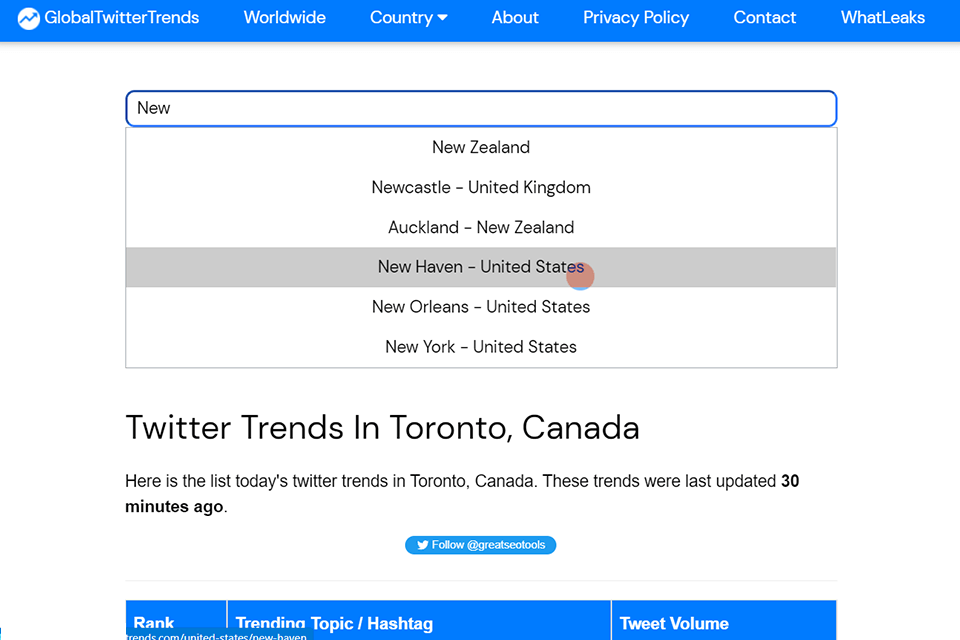Select New Zealand suggestion
The height and width of the screenshot is (640, 960).
481,148
